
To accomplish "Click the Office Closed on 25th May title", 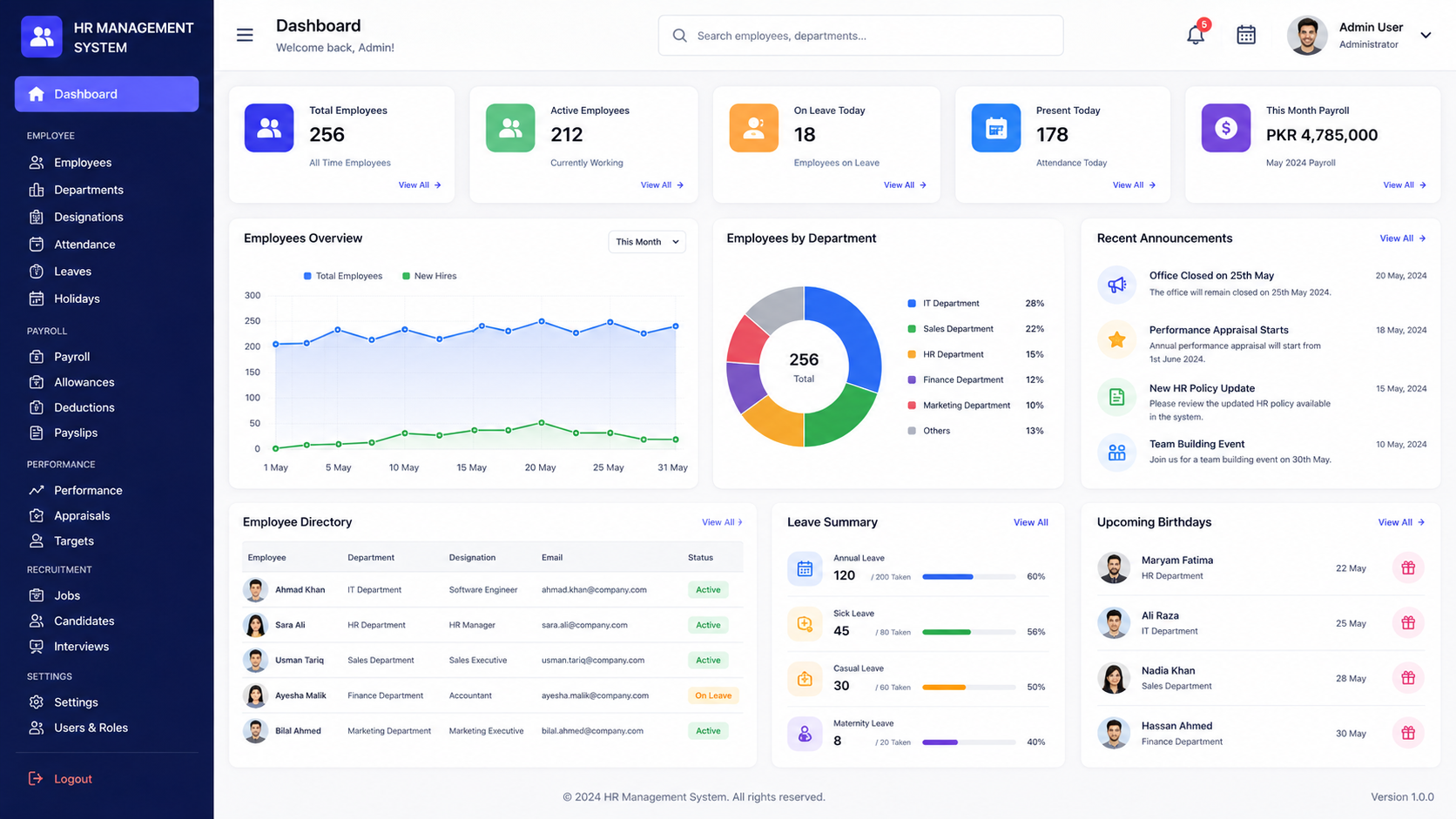I will [x=1211, y=275].
